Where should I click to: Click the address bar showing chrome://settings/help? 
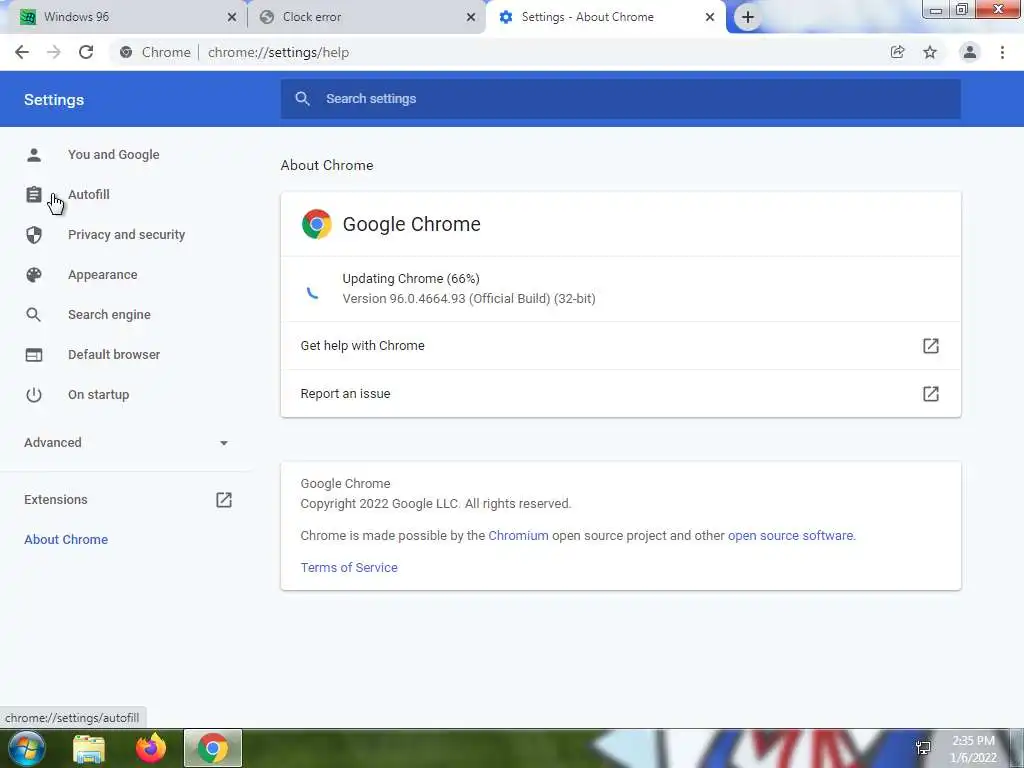[496, 52]
